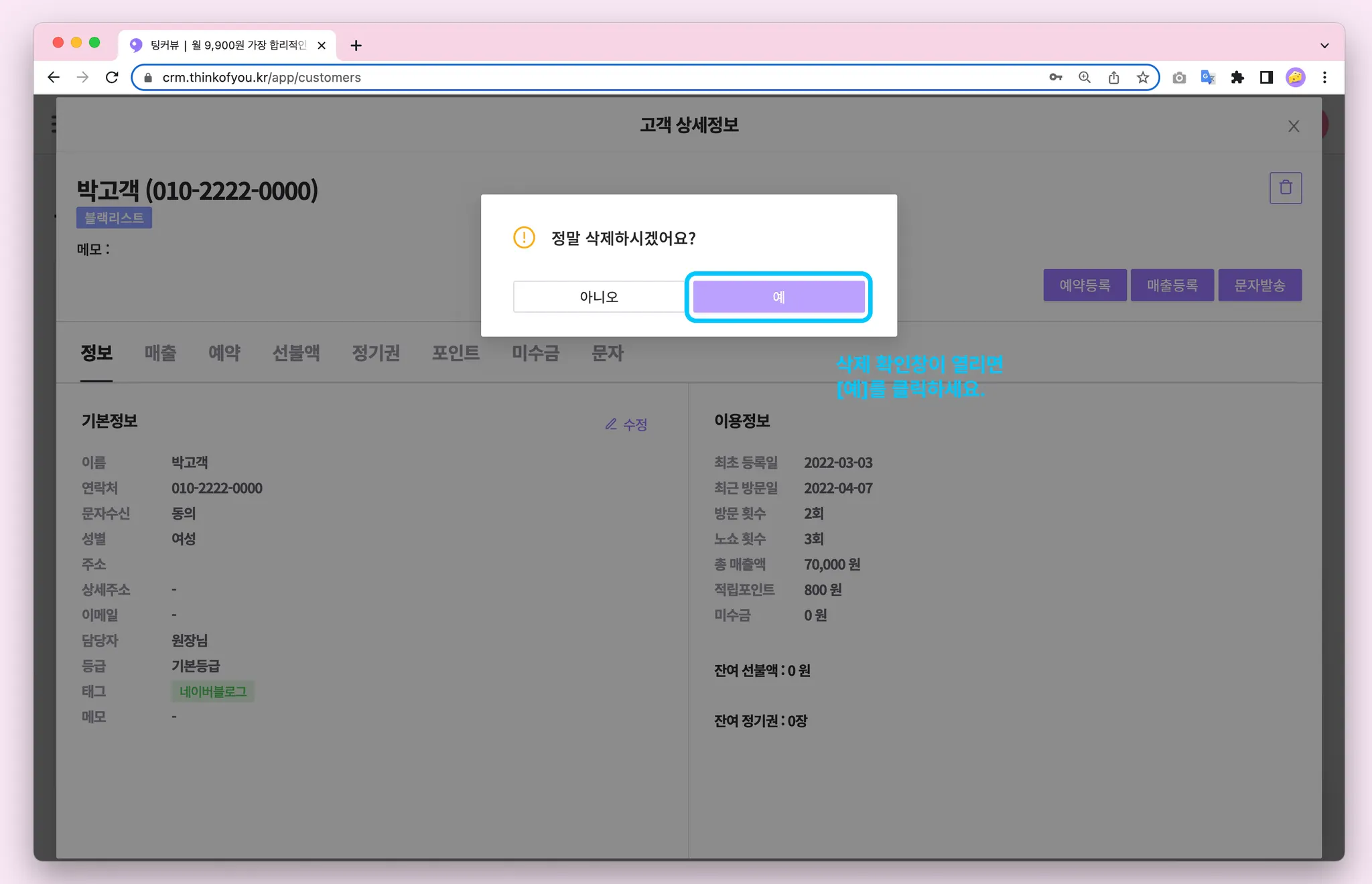Click the password key icon in address bar

[1055, 78]
